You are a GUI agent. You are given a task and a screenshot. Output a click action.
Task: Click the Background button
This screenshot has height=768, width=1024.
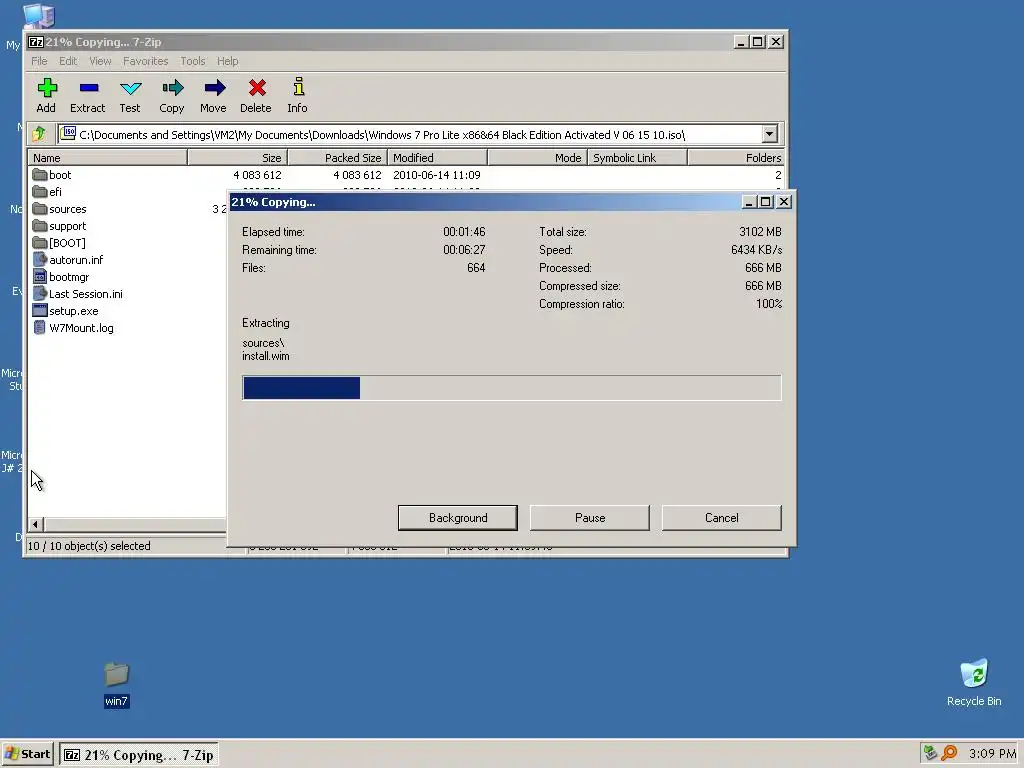(458, 517)
